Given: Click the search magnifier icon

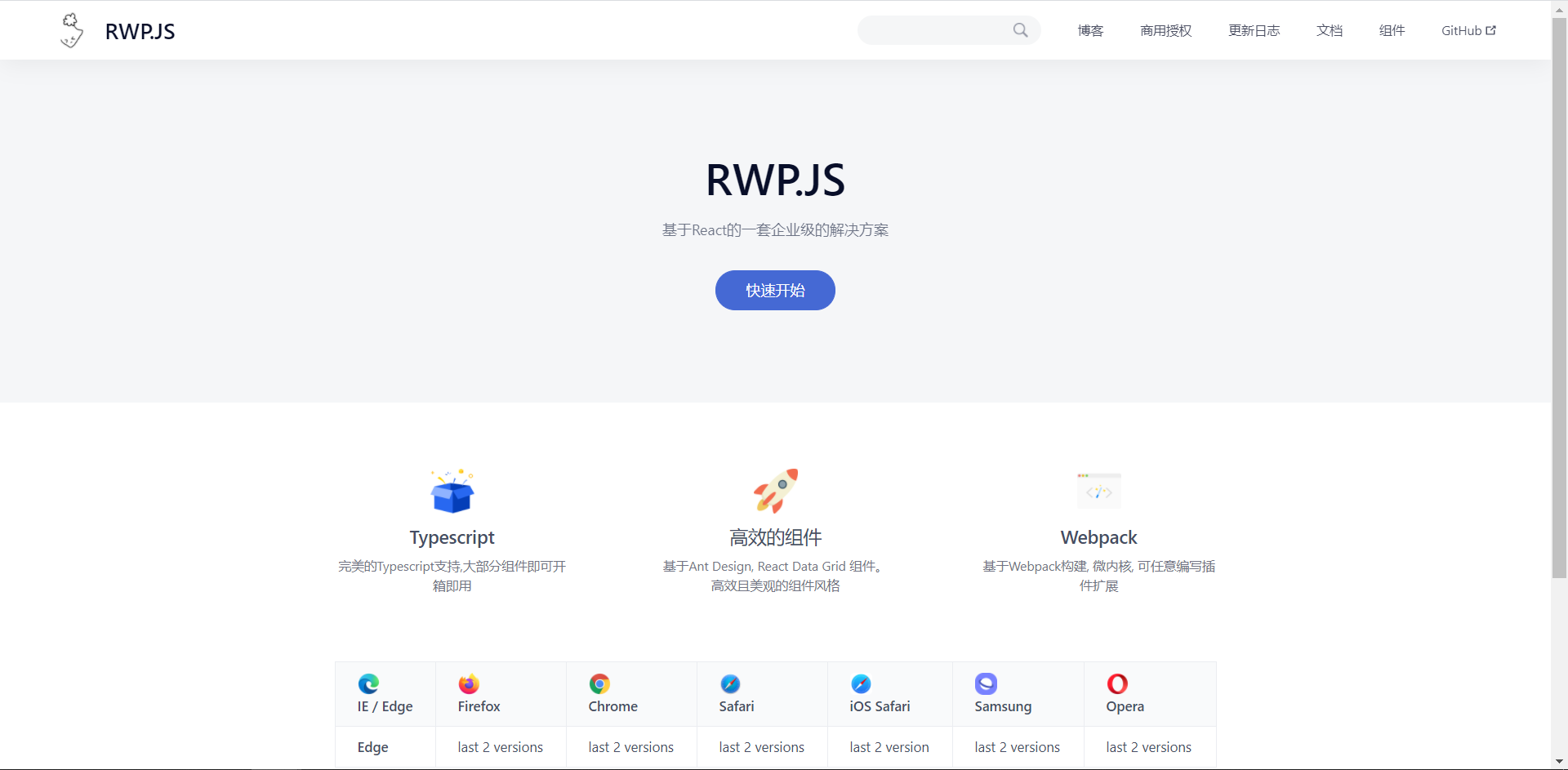Looking at the screenshot, I should (x=1021, y=30).
